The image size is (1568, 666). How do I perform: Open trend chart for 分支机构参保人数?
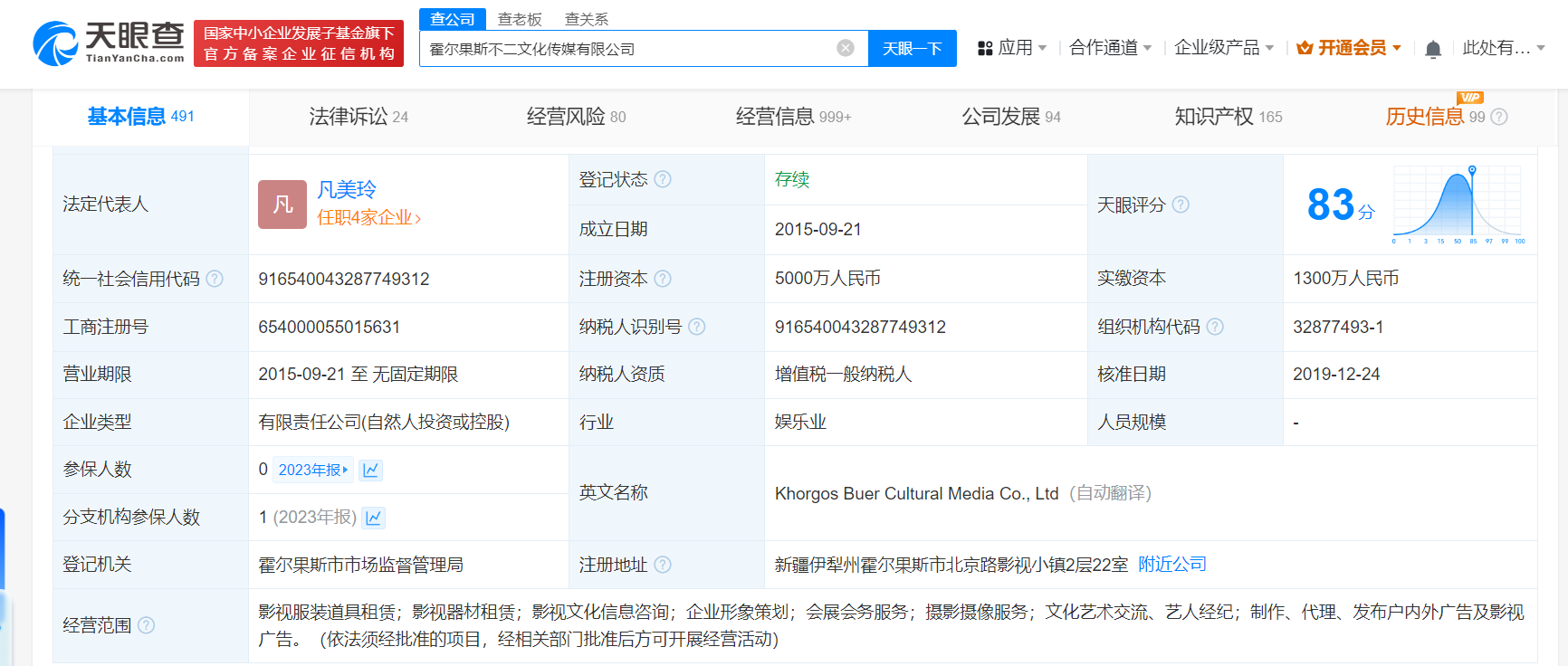(373, 518)
